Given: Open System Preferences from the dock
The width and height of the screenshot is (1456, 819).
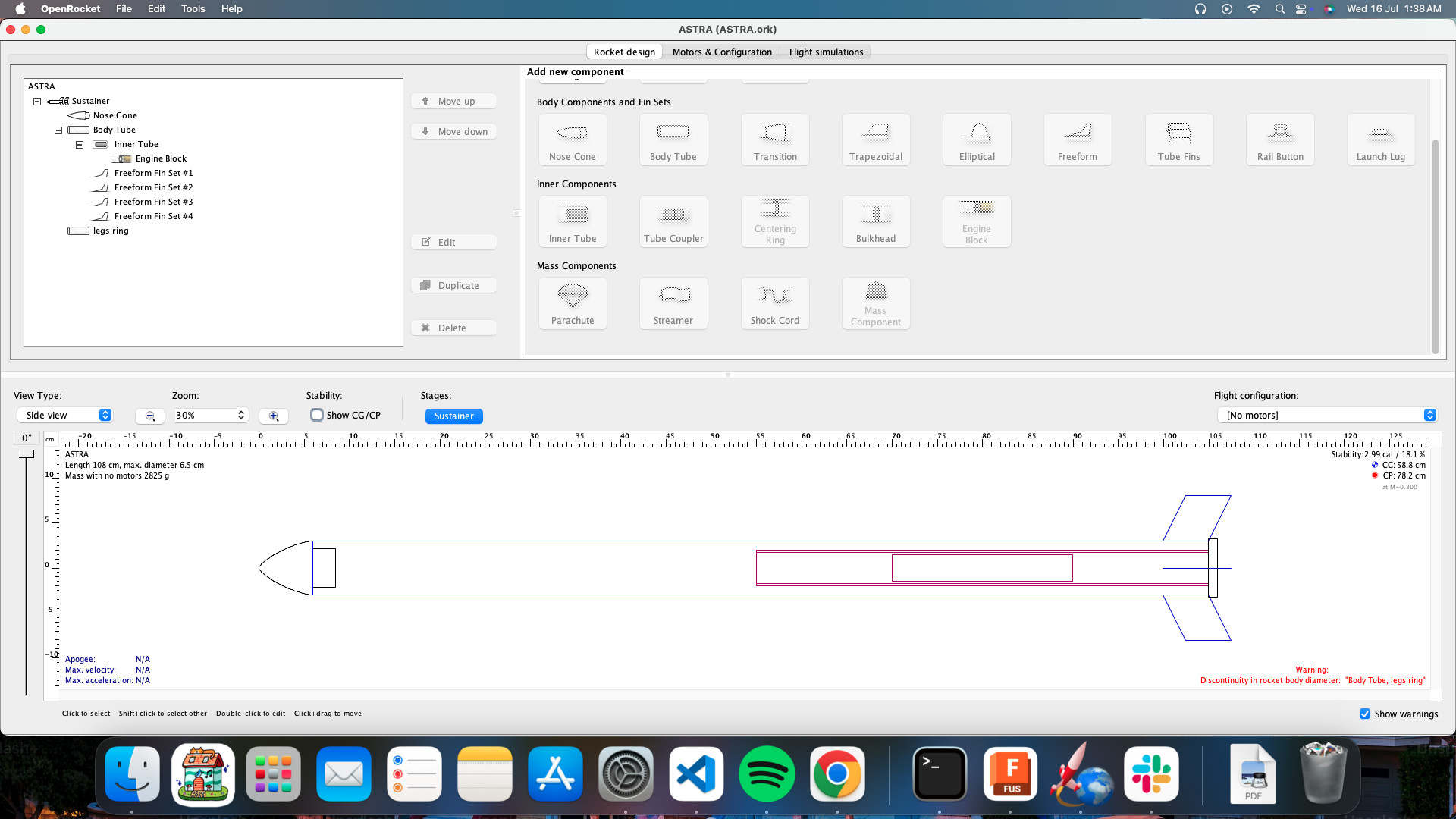Looking at the screenshot, I should pyautogui.click(x=626, y=774).
